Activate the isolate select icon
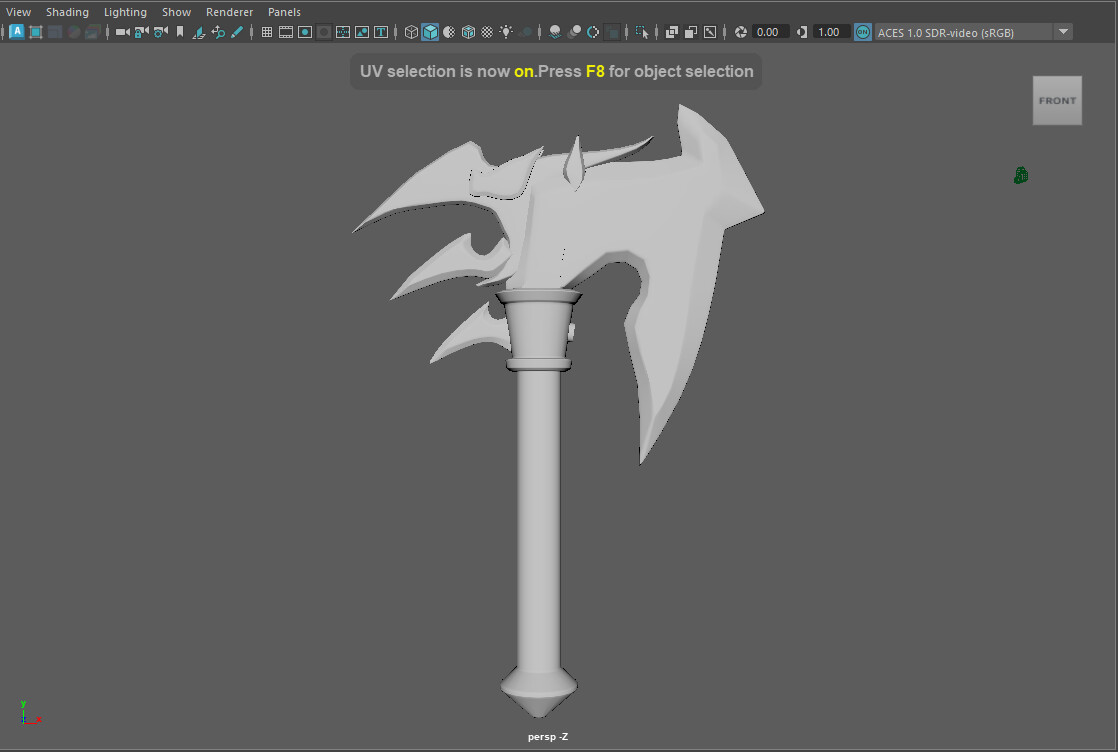The image size is (1118, 752). point(640,31)
